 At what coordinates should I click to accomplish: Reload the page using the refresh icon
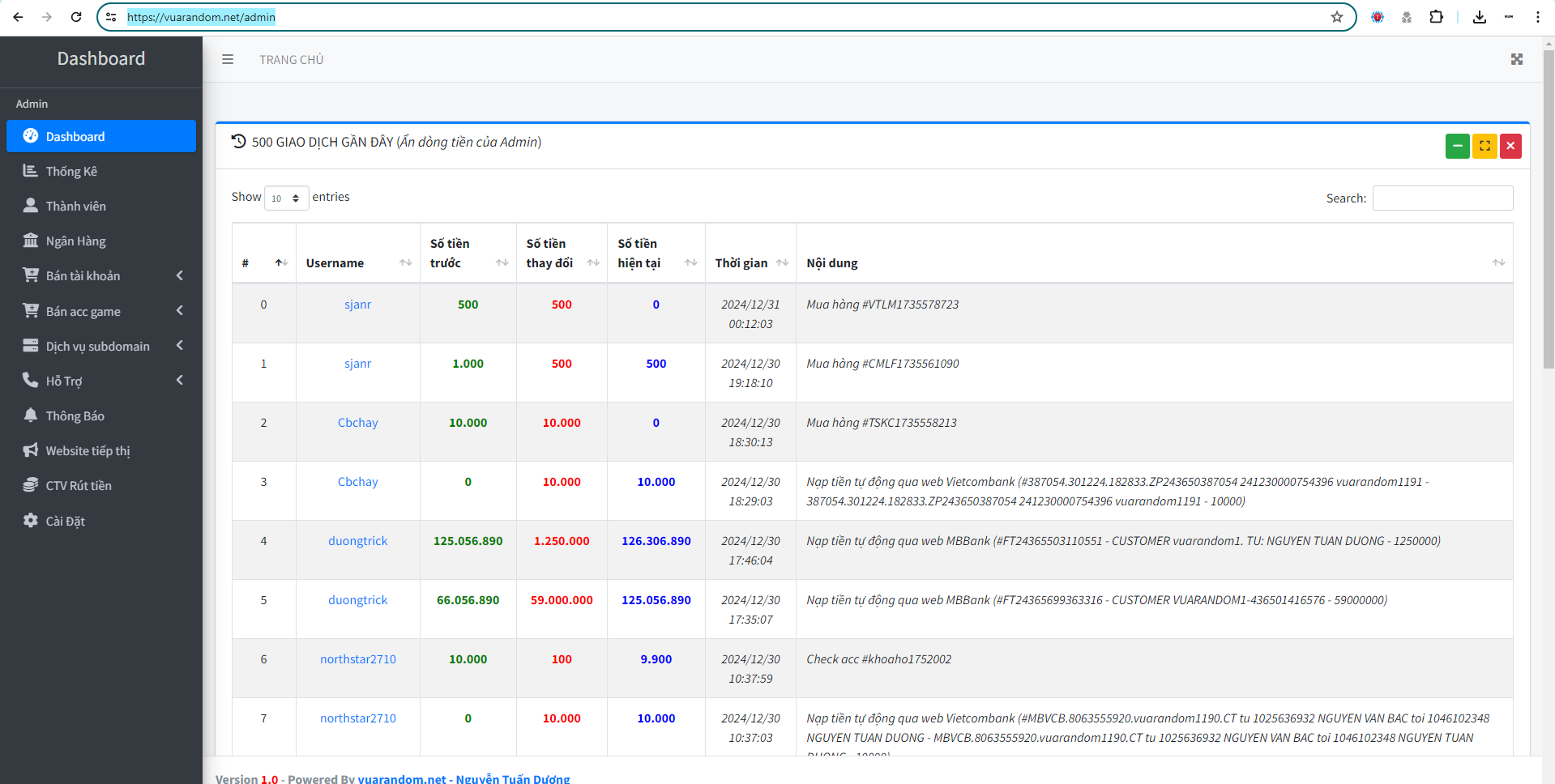click(x=76, y=17)
